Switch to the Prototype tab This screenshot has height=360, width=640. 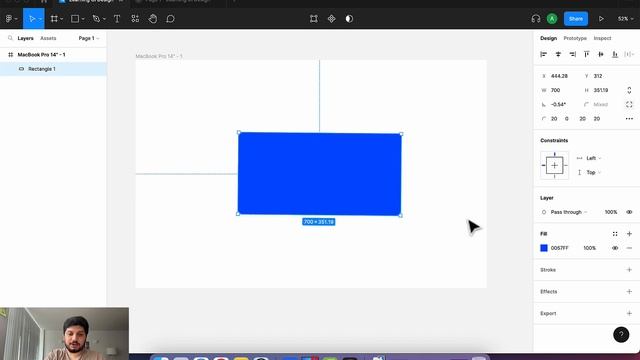point(575,38)
